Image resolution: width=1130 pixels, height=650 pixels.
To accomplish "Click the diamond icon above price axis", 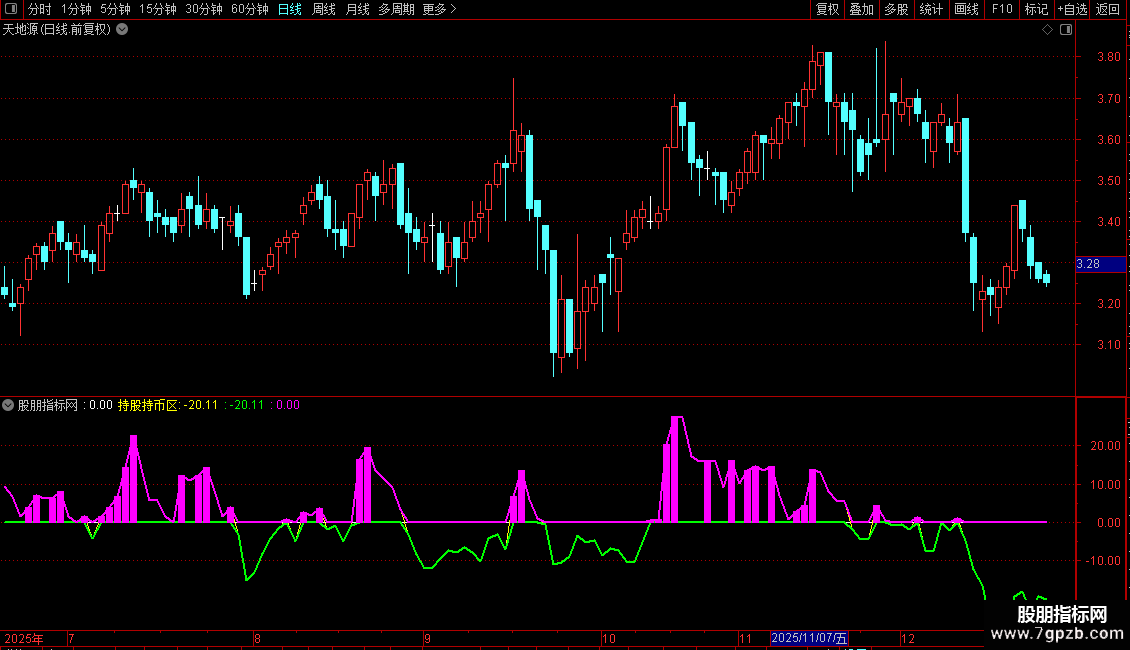I will (1048, 30).
